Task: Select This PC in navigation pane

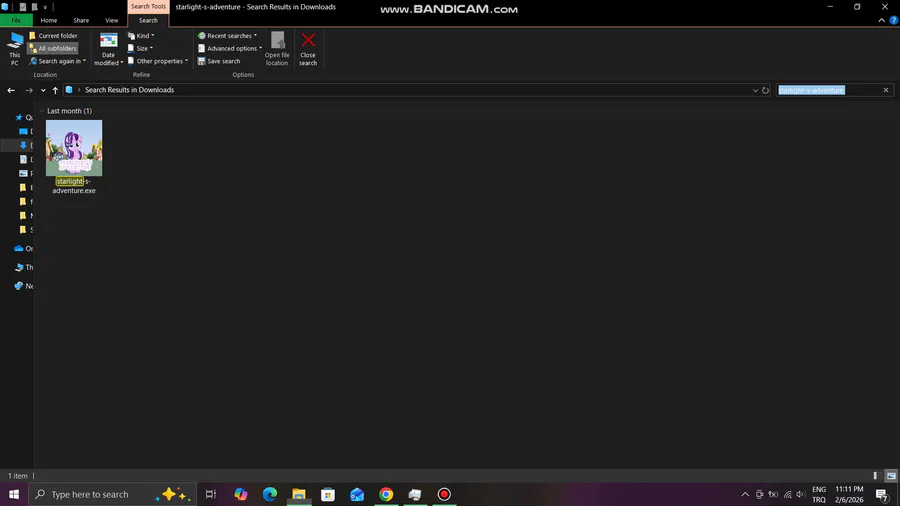Action: click(x=19, y=267)
